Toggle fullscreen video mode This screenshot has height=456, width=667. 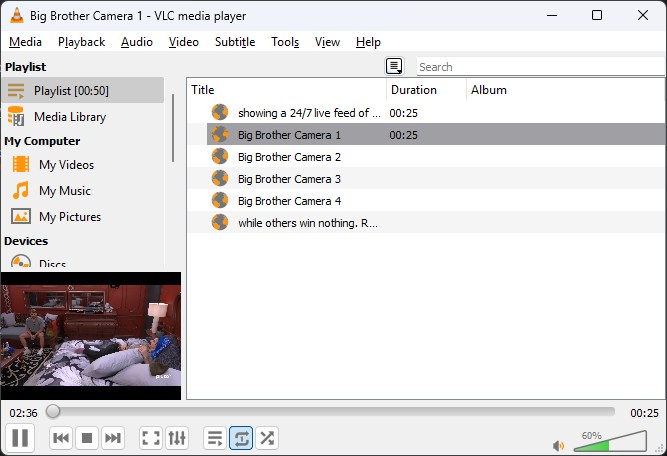[x=151, y=438]
